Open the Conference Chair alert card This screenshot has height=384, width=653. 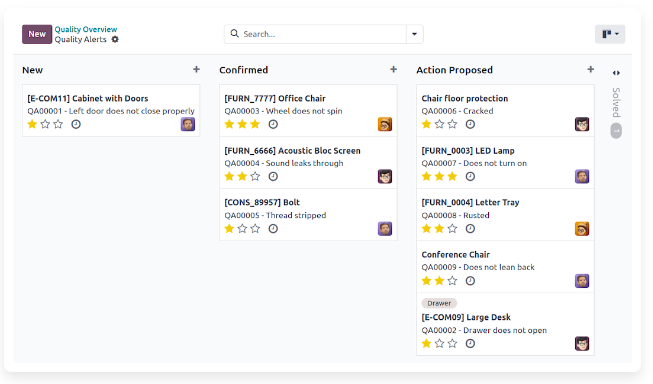point(505,267)
